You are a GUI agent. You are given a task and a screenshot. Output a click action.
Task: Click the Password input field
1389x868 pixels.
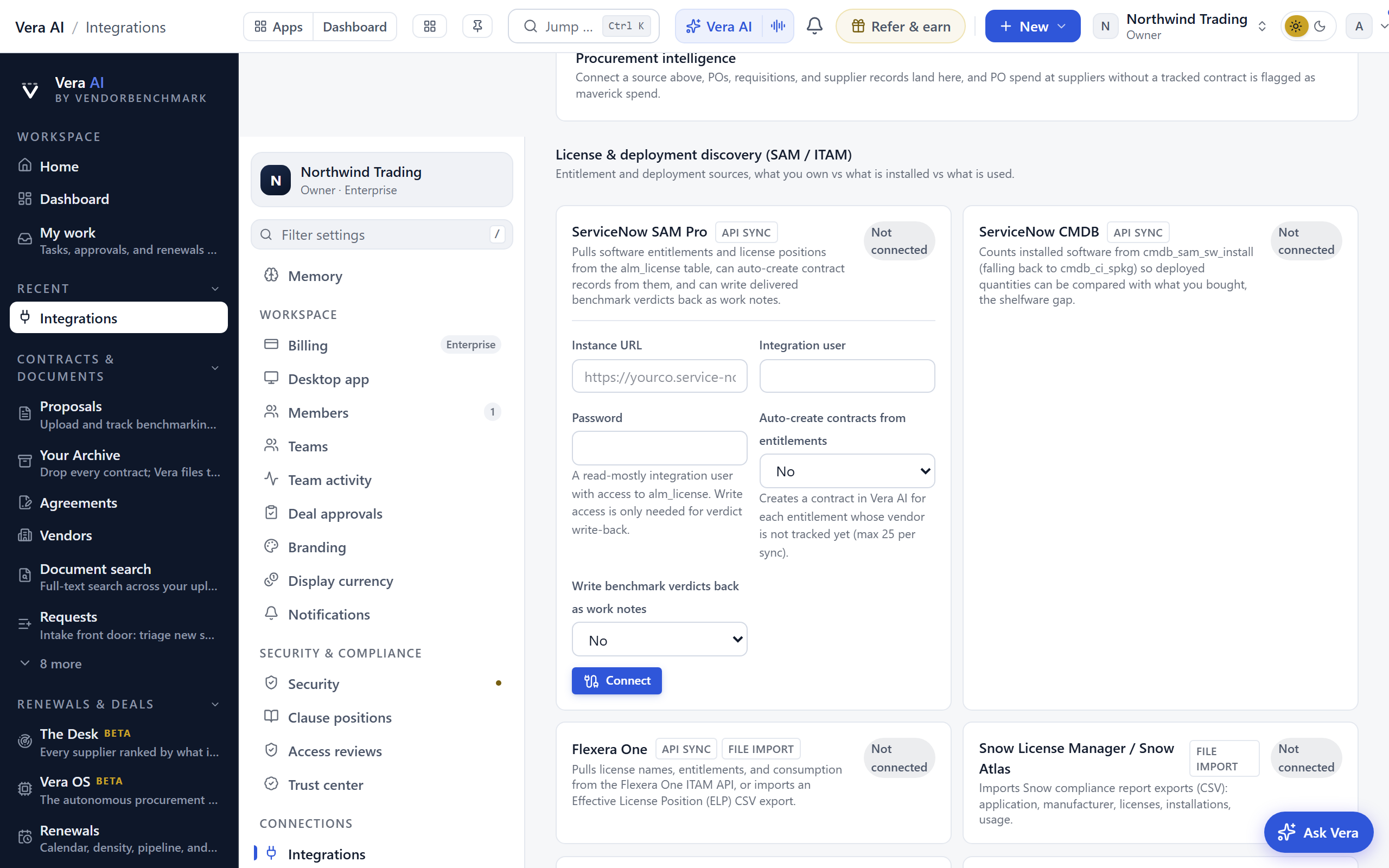pos(659,448)
